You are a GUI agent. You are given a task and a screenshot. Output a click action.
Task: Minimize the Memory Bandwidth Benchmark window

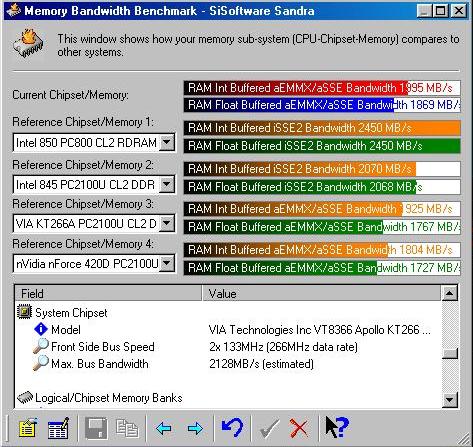[424, 11]
